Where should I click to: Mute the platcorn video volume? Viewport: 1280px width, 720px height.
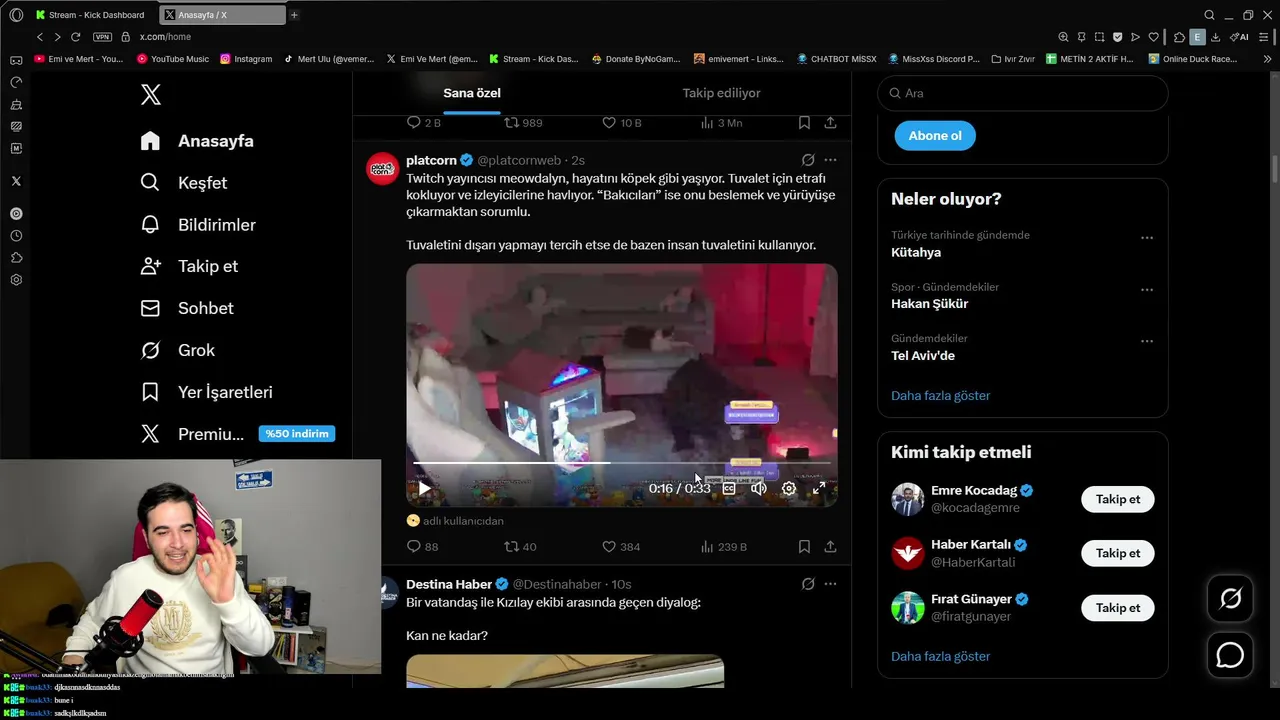pyautogui.click(x=759, y=488)
